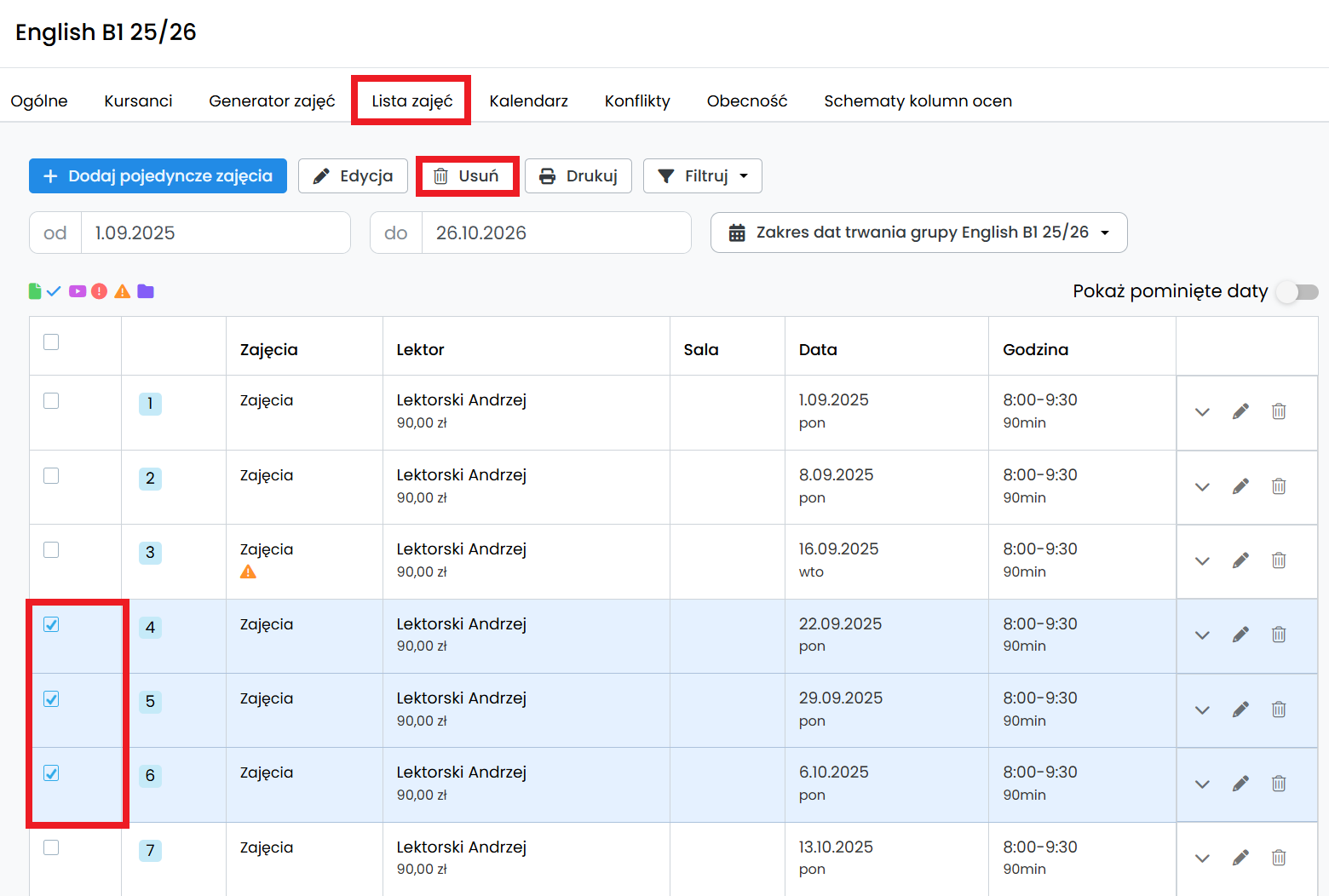Delete lesson 7 using its trash icon
Viewport: 1329px width, 896px height.
(1278, 858)
